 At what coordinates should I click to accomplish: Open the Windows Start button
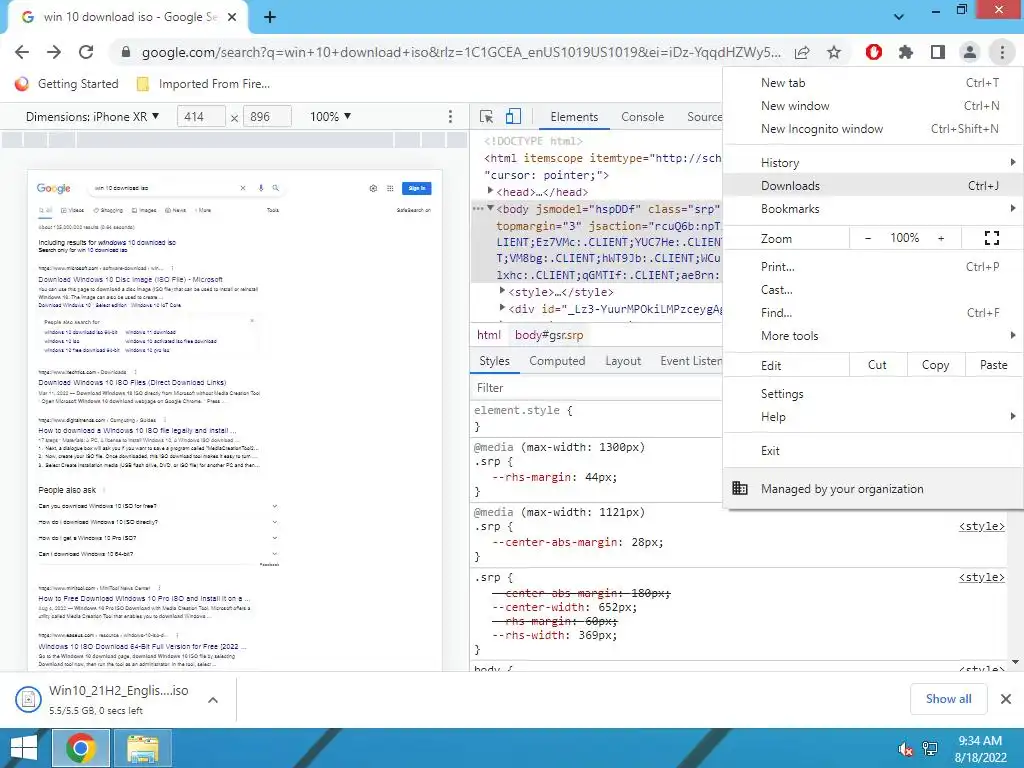[24, 748]
